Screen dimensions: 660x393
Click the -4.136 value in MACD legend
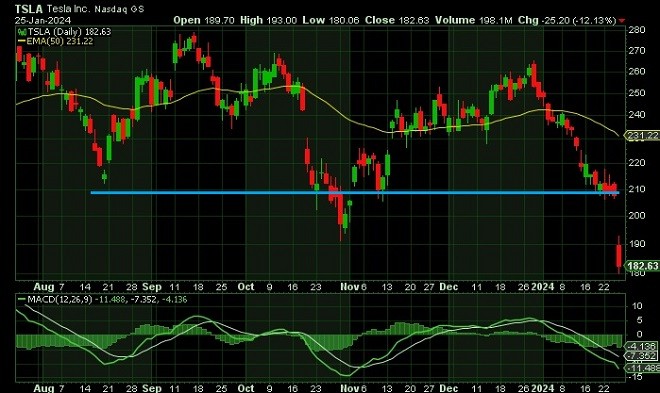[174, 300]
